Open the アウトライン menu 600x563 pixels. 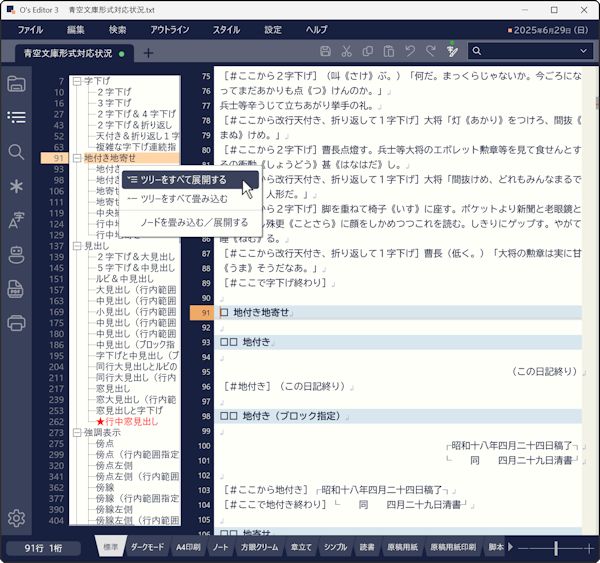(170, 30)
